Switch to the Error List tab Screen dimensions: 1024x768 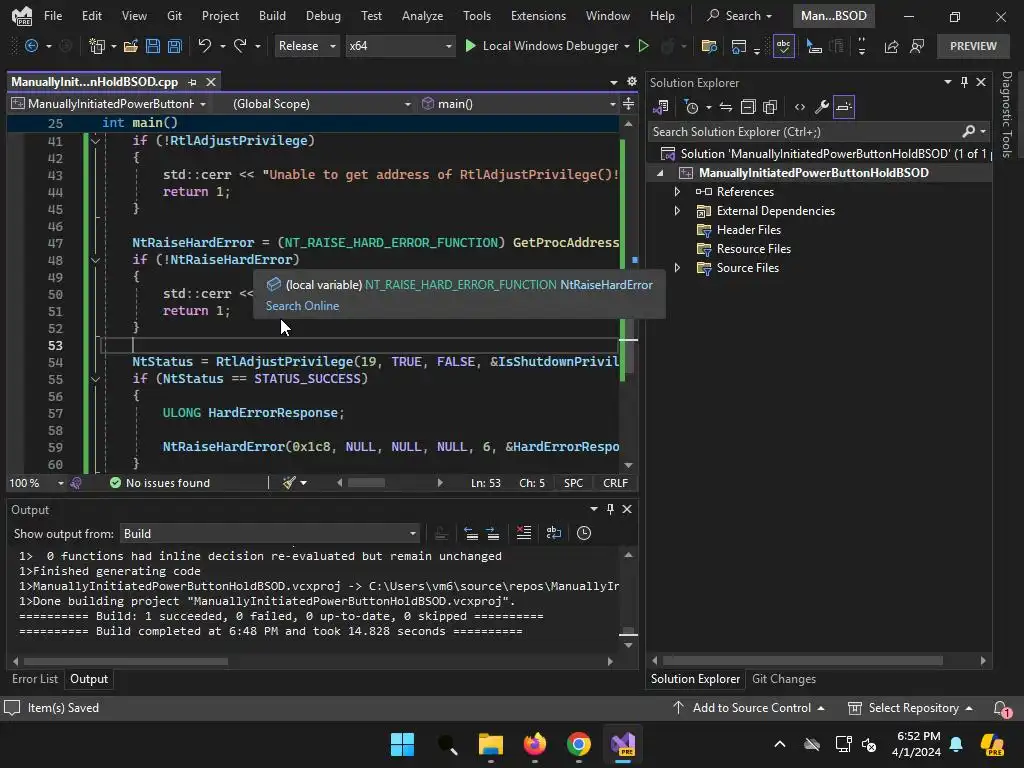tap(35, 679)
